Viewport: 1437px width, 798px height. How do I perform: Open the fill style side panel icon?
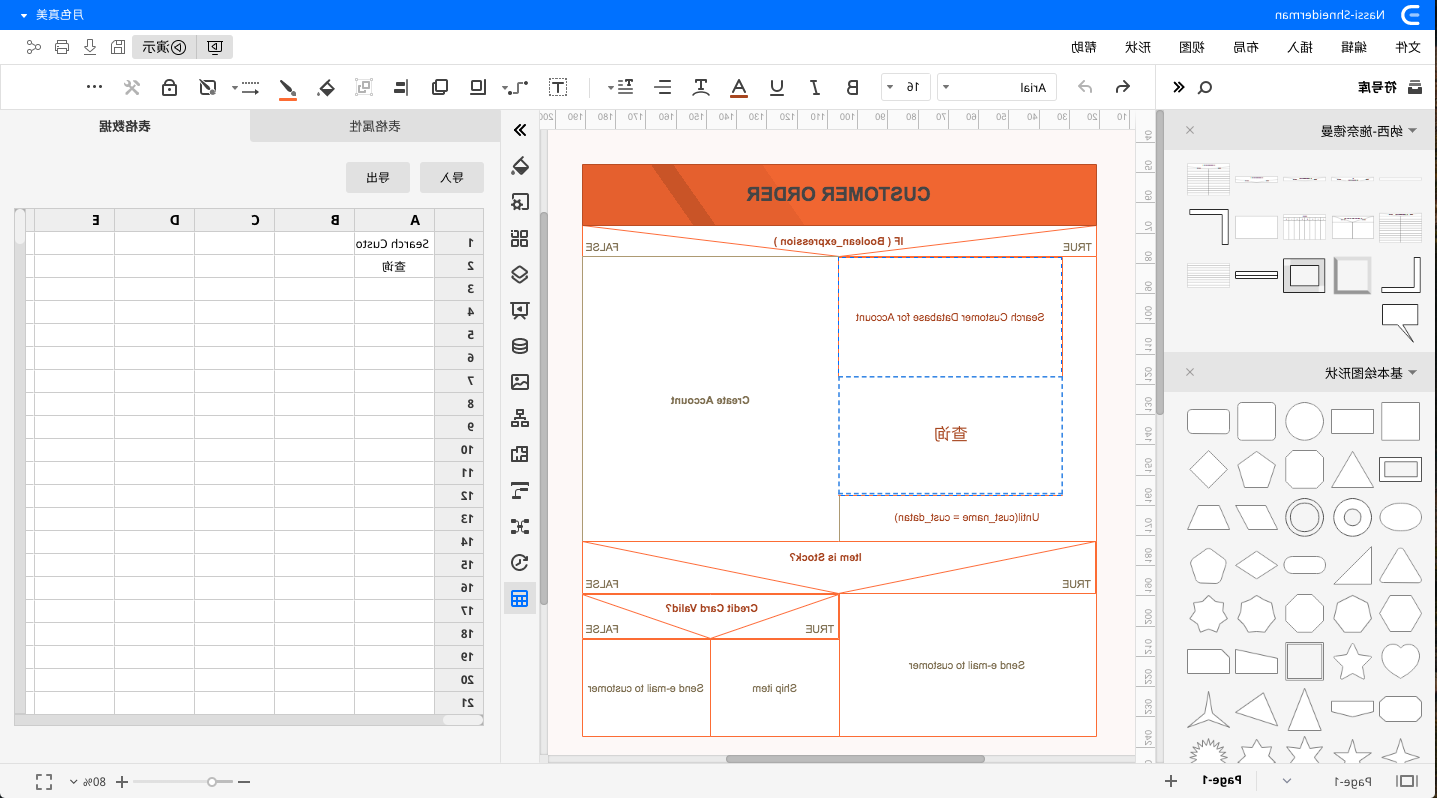click(519, 166)
